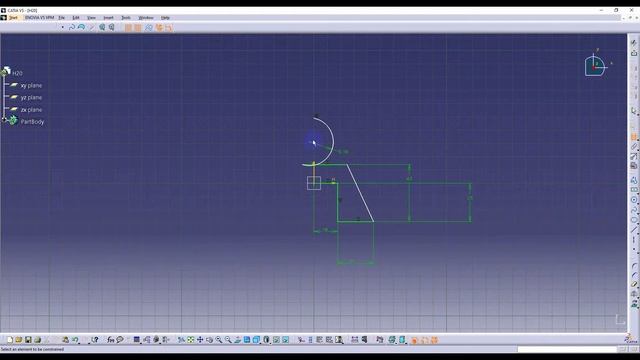Select PartBody in specification tree
This screenshot has width=640, height=360.
pyautogui.click(x=32, y=122)
